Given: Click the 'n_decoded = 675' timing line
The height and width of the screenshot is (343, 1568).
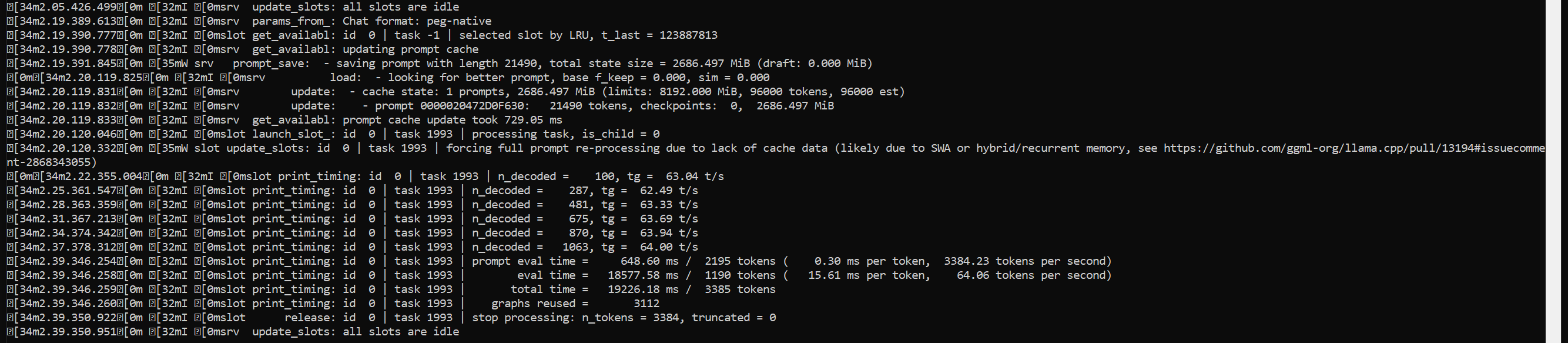Looking at the screenshot, I should (x=352, y=219).
